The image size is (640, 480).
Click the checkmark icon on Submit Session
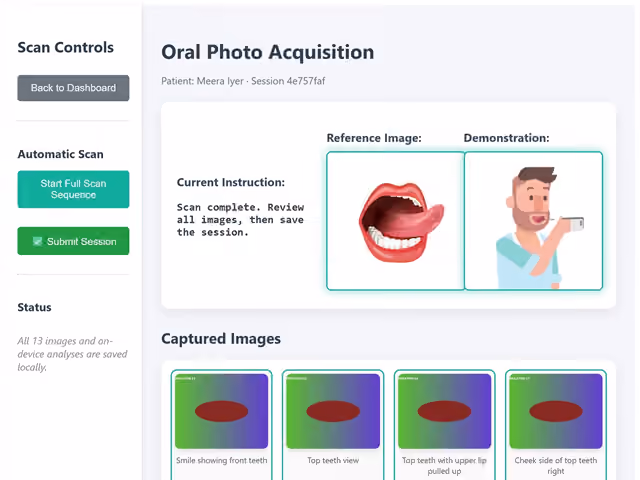click(x=37, y=241)
